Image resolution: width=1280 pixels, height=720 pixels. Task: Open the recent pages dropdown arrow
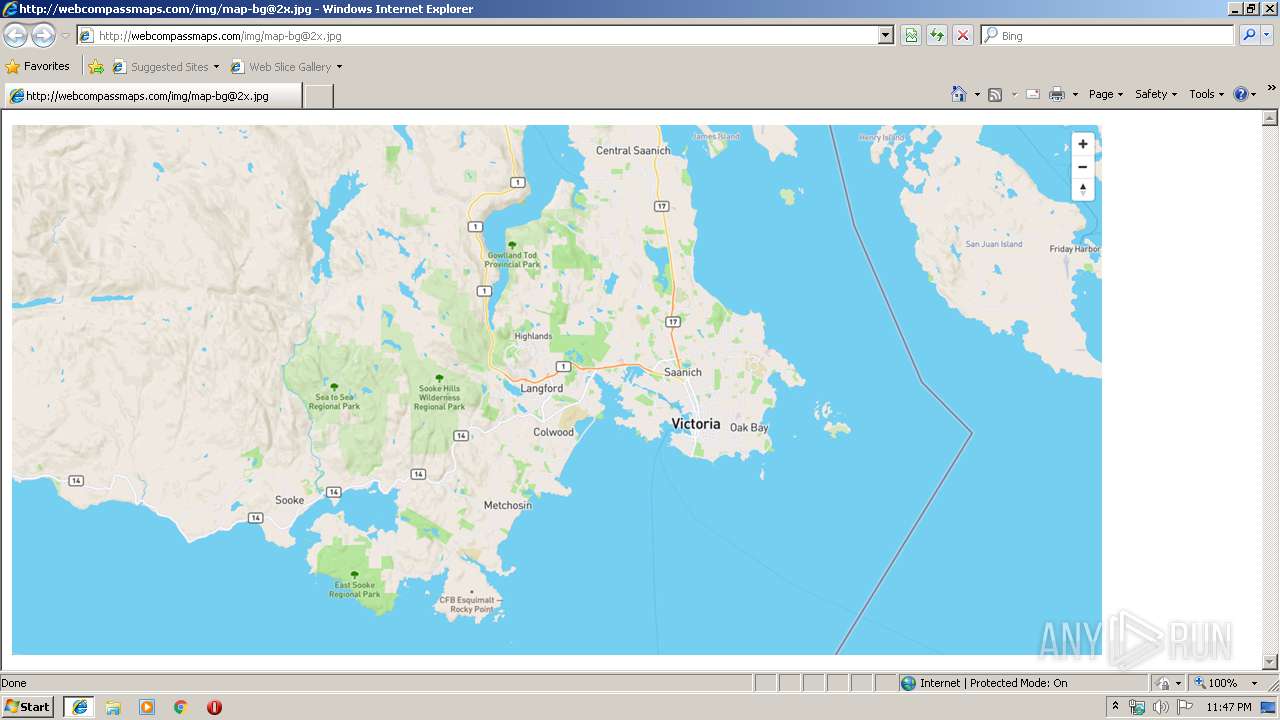[x=65, y=36]
